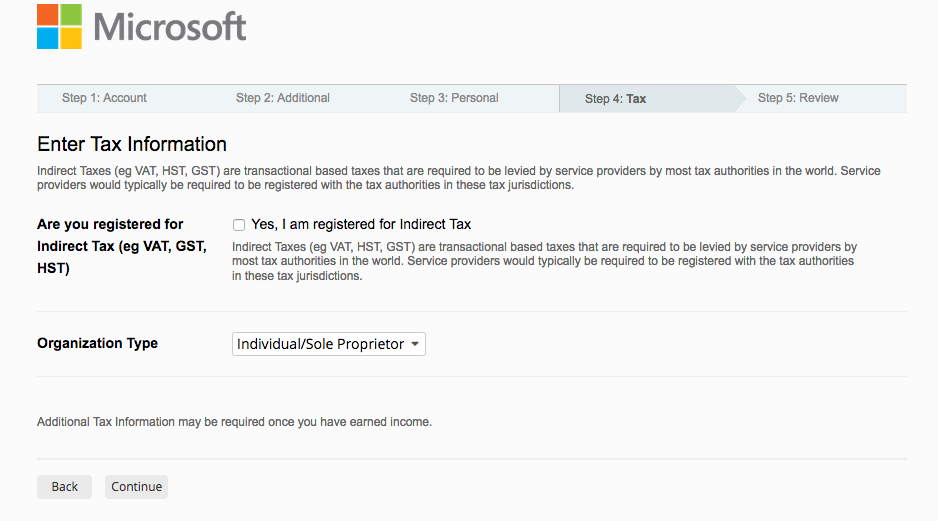Click 'Are you registered for Indirect Tax' label
Screen dimensions: 938x521
click(122, 246)
